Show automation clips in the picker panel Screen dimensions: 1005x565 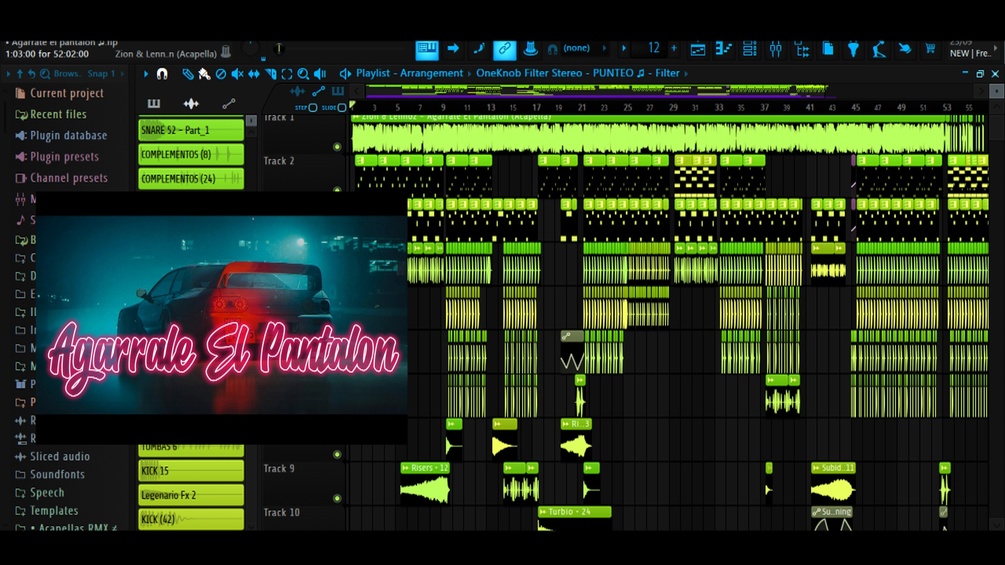click(229, 103)
